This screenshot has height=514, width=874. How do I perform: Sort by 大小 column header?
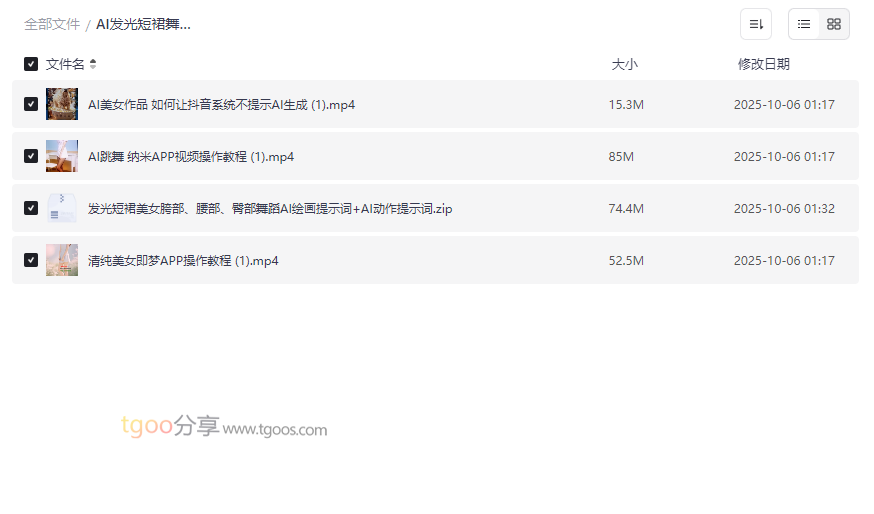pyautogui.click(x=624, y=64)
